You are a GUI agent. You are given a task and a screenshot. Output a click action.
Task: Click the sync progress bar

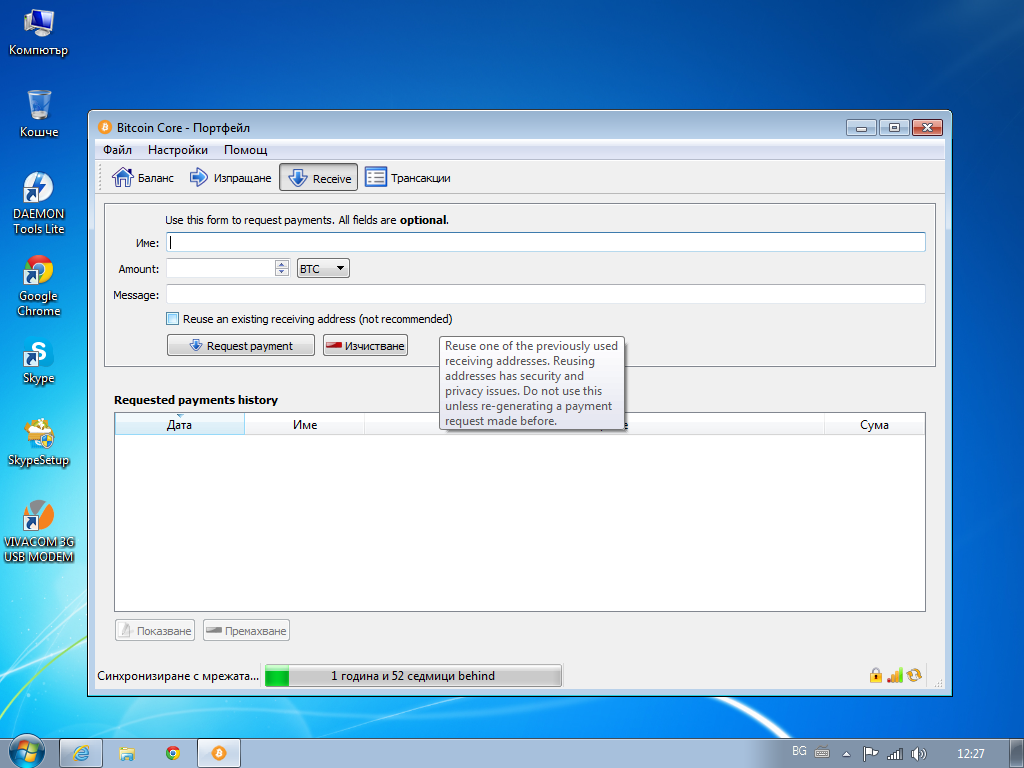(413, 676)
